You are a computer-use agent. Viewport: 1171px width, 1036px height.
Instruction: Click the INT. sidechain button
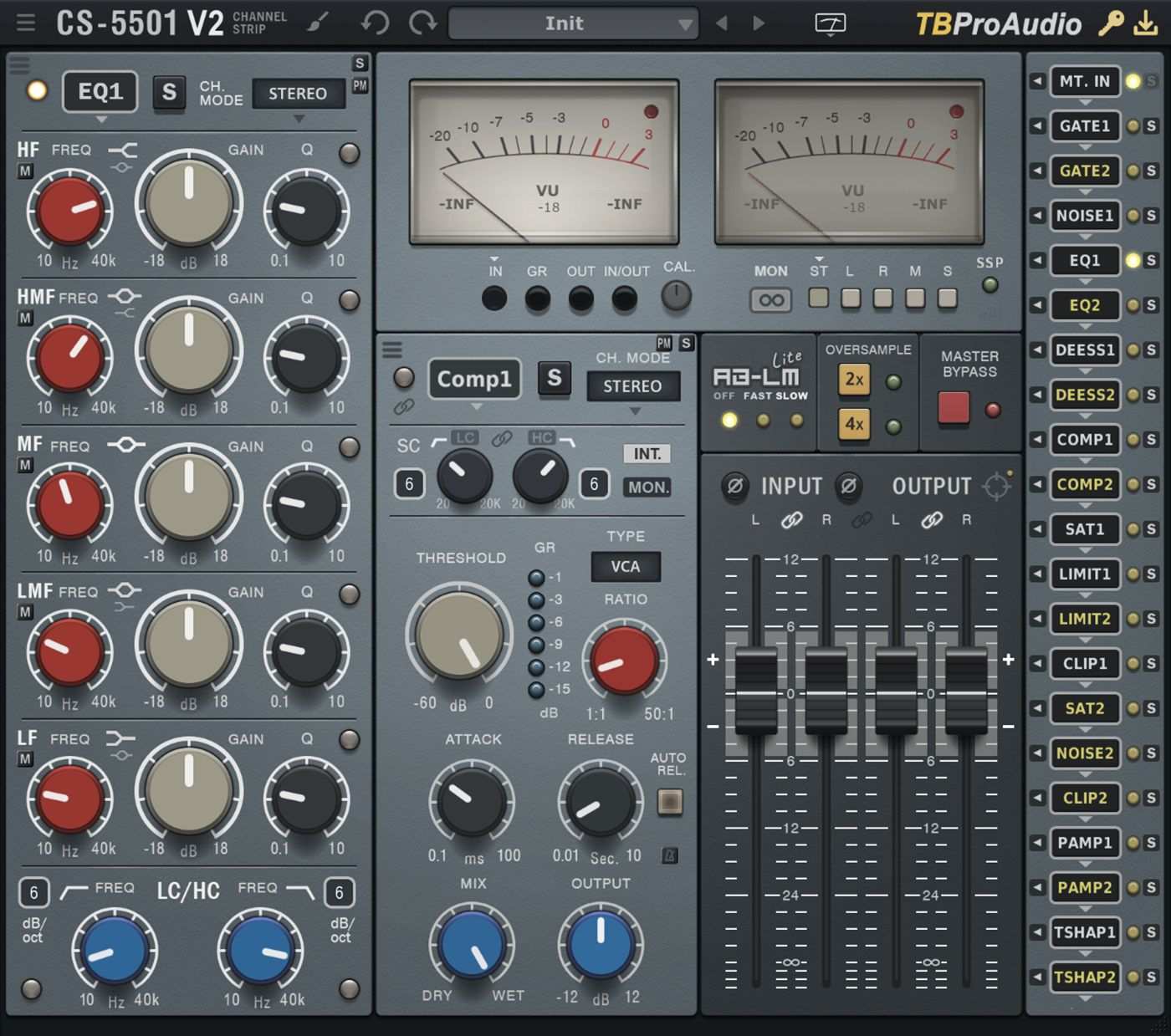647,453
